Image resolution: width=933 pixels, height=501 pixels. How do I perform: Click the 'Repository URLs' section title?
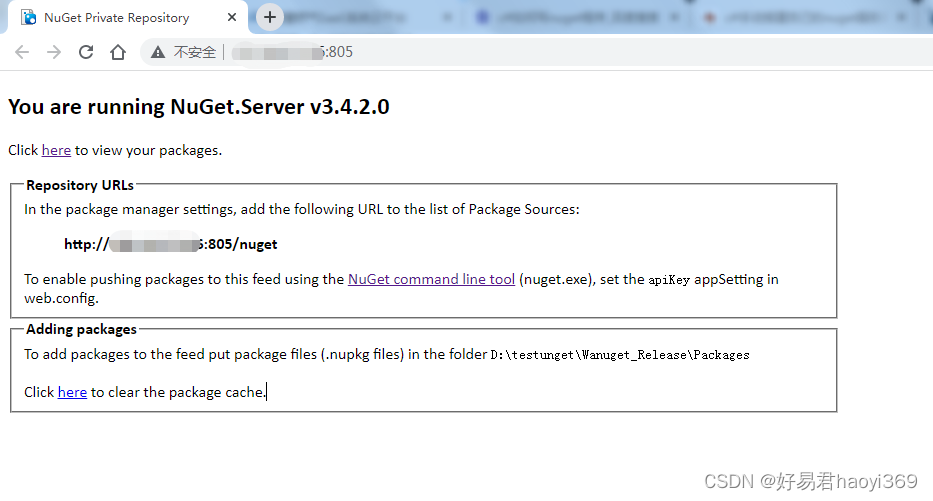(80, 185)
